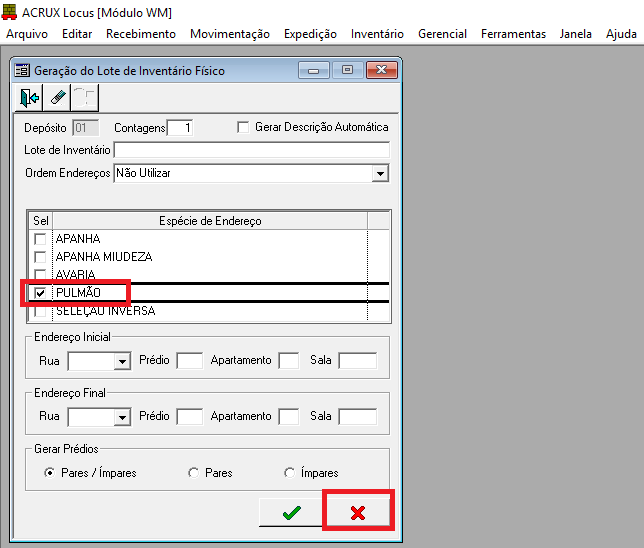Viewport: 644px width, 548px height.
Task: Uncheck the PULMÃO address type
Action: coord(40,293)
